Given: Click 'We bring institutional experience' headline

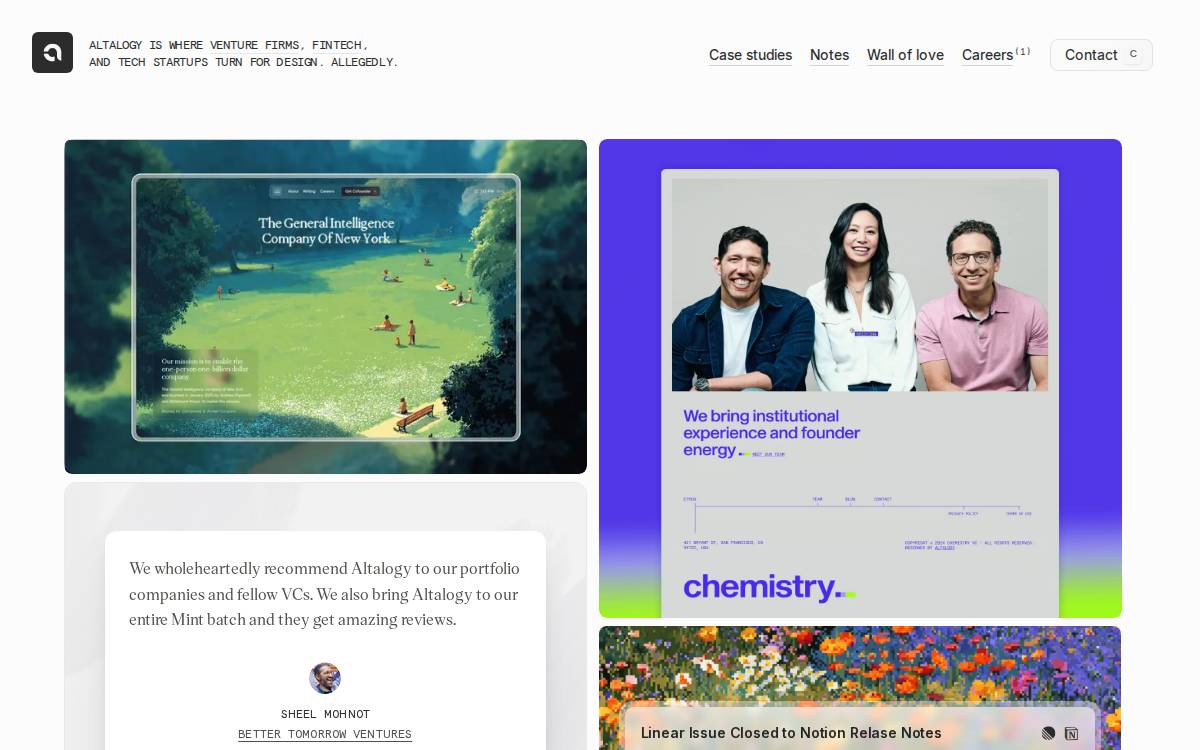Looking at the screenshot, I should click(x=771, y=433).
